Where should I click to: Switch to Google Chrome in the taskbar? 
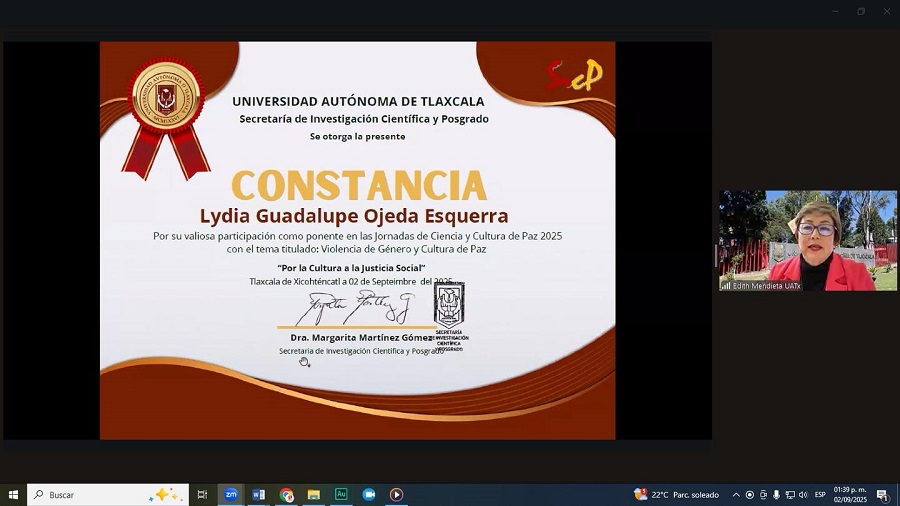(x=286, y=495)
